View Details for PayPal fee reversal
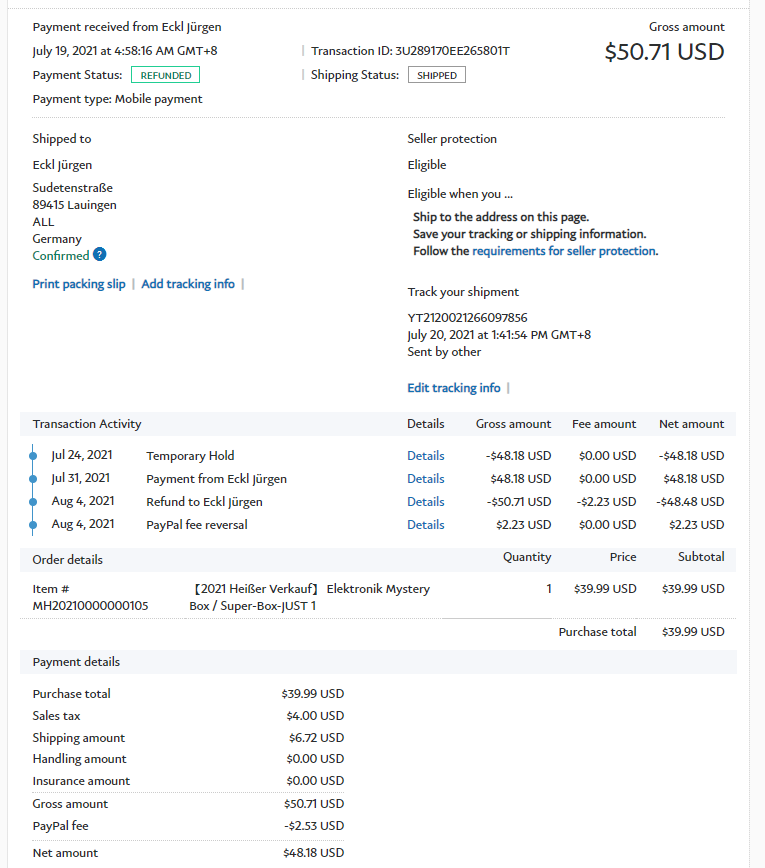 tap(425, 525)
